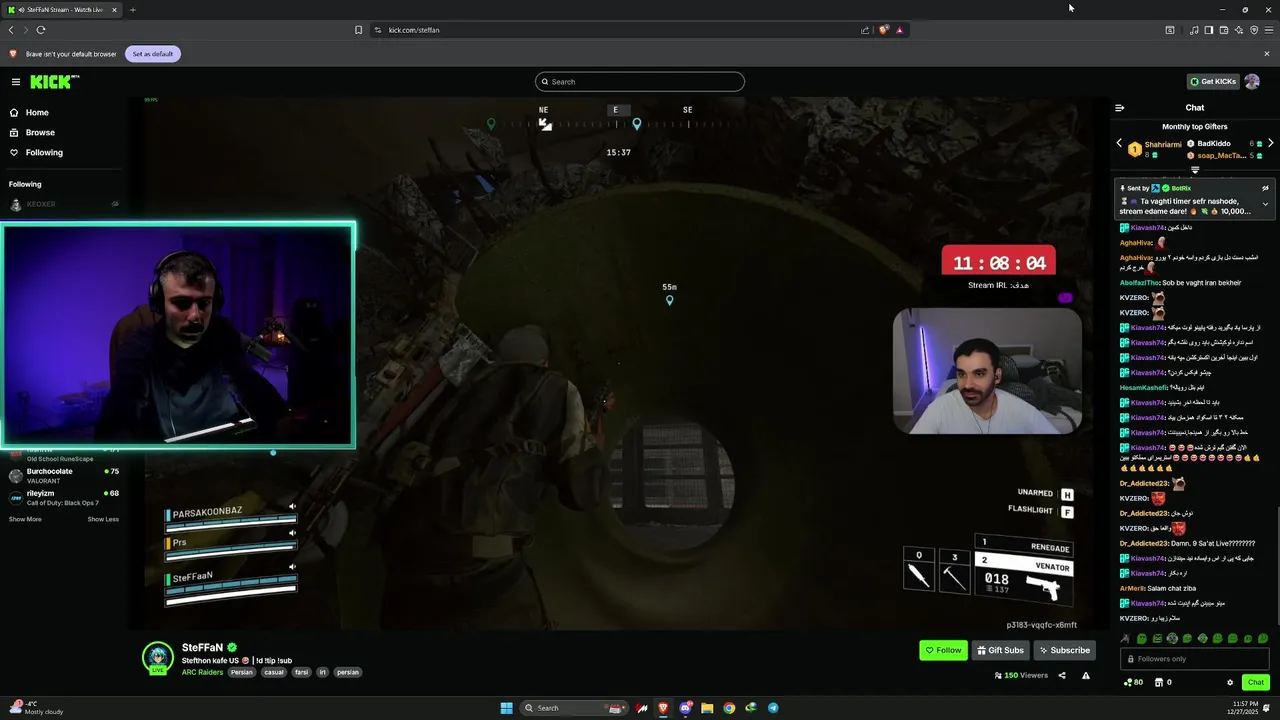
Task: Bookmark this page icon
Action: pyautogui.click(x=358, y=30)
